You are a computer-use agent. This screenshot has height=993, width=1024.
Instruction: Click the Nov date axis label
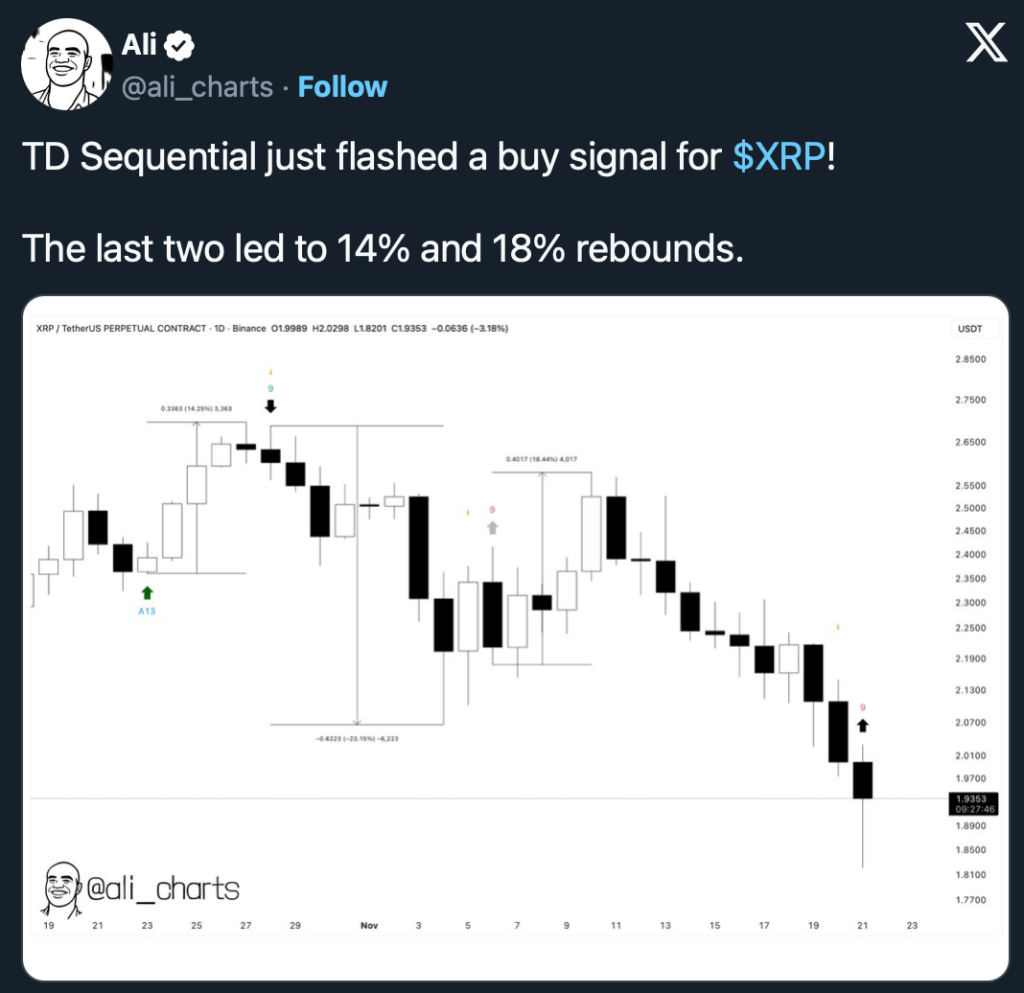click(x=371, y=925)
